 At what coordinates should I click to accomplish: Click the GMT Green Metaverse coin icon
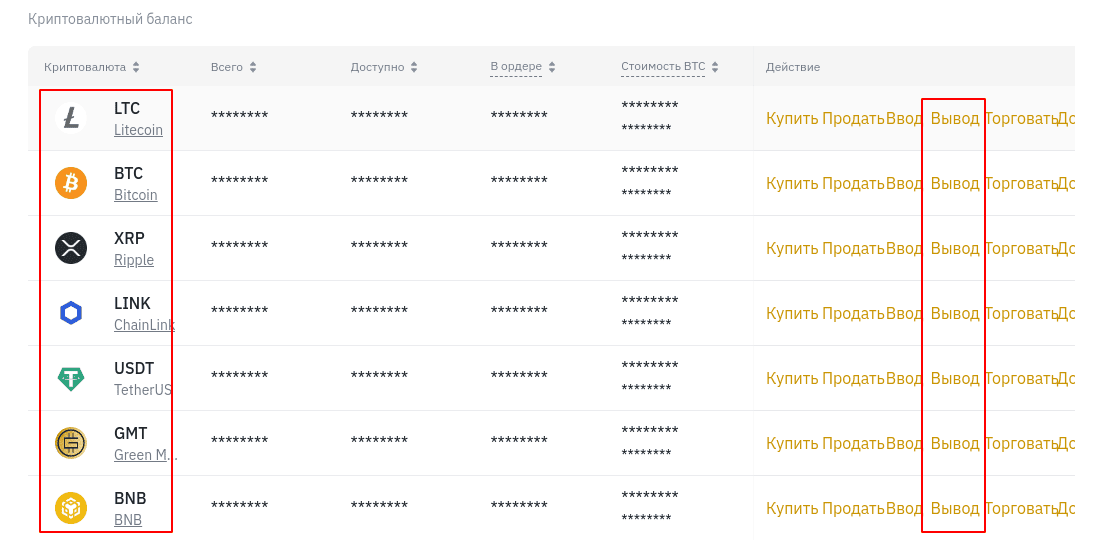point(71,443)
